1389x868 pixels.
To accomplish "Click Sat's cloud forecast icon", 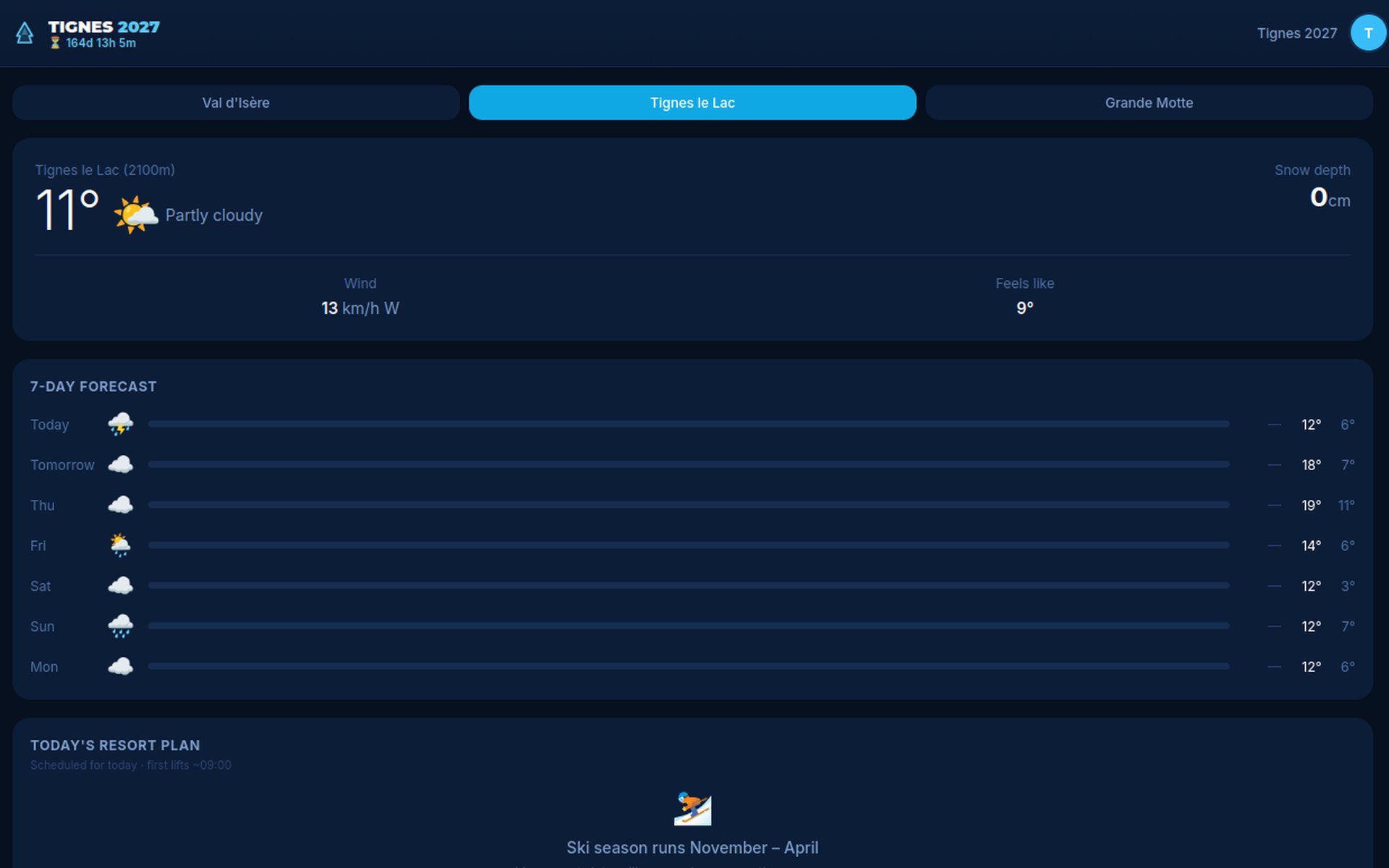I will (x=121, y=586).
